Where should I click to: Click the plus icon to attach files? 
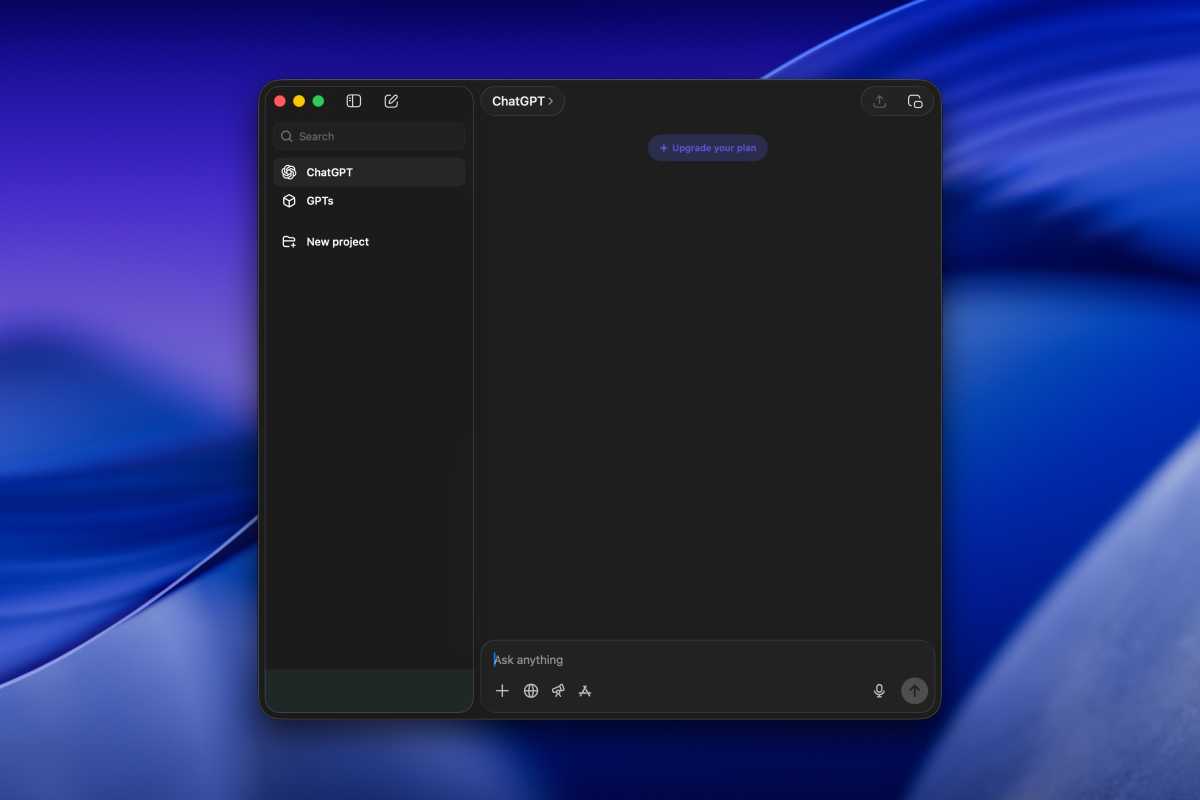502,690
